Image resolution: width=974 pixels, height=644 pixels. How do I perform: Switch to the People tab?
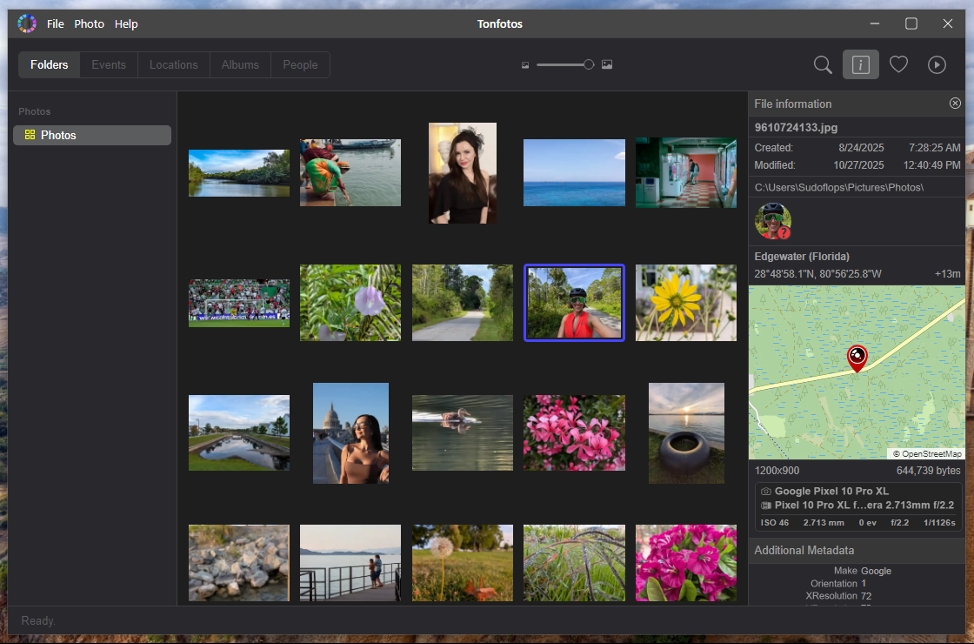pyautogui.click(x=300, y=65)
